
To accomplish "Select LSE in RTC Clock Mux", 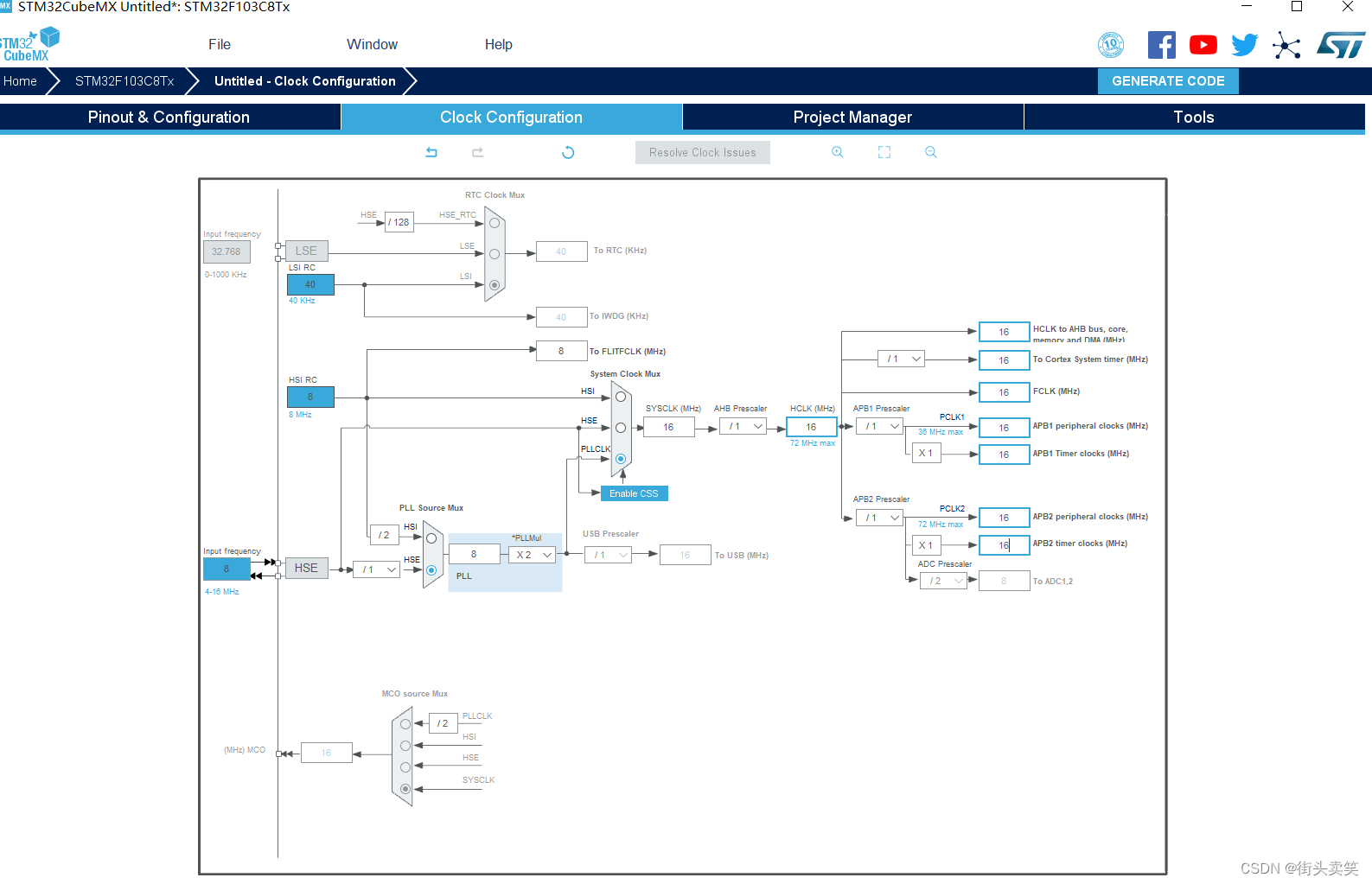I will point(495,254).
